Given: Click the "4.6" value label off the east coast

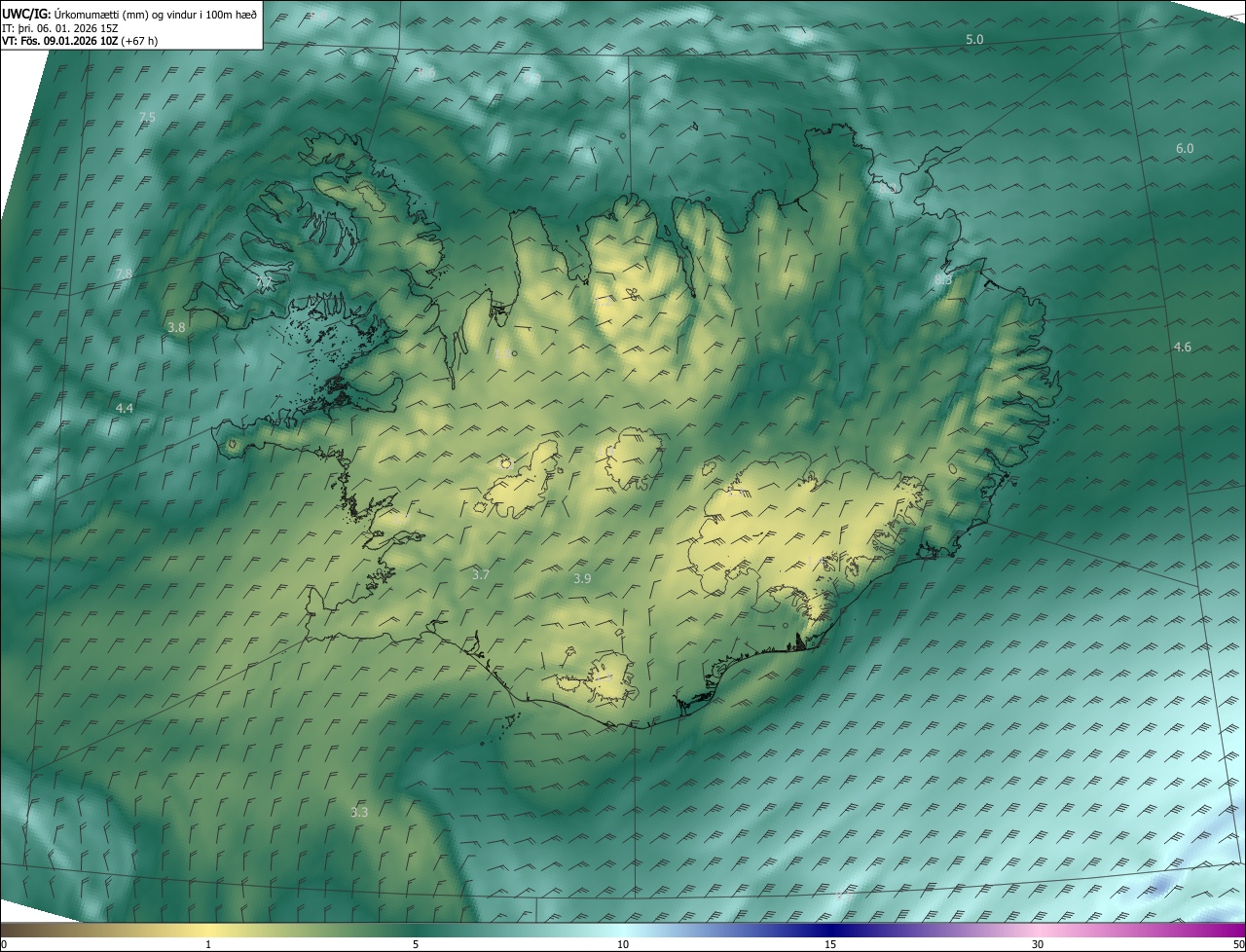Looking at the screenshot, I should pyautogui.click(x=1182, y=347).
